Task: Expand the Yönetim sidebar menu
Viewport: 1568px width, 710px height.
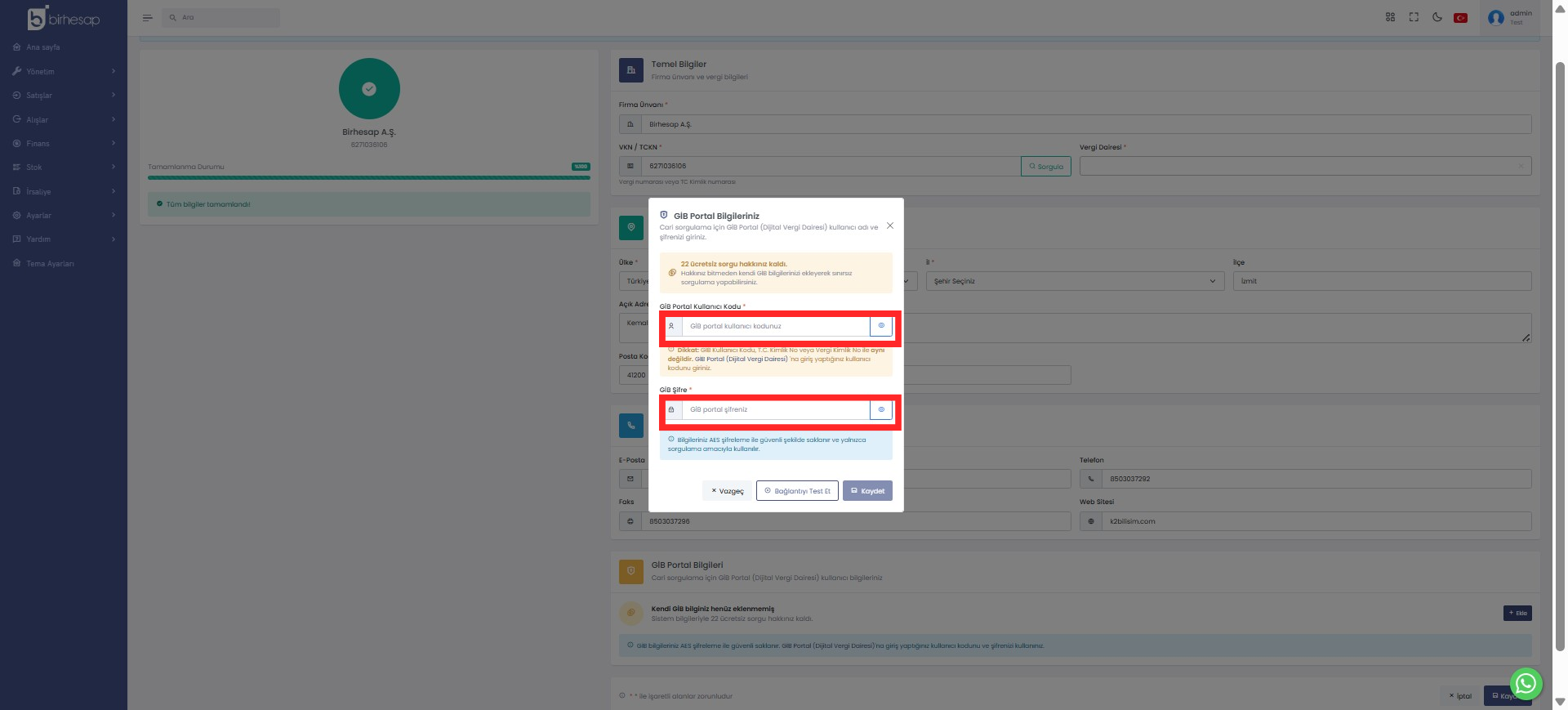Action: 64,72
